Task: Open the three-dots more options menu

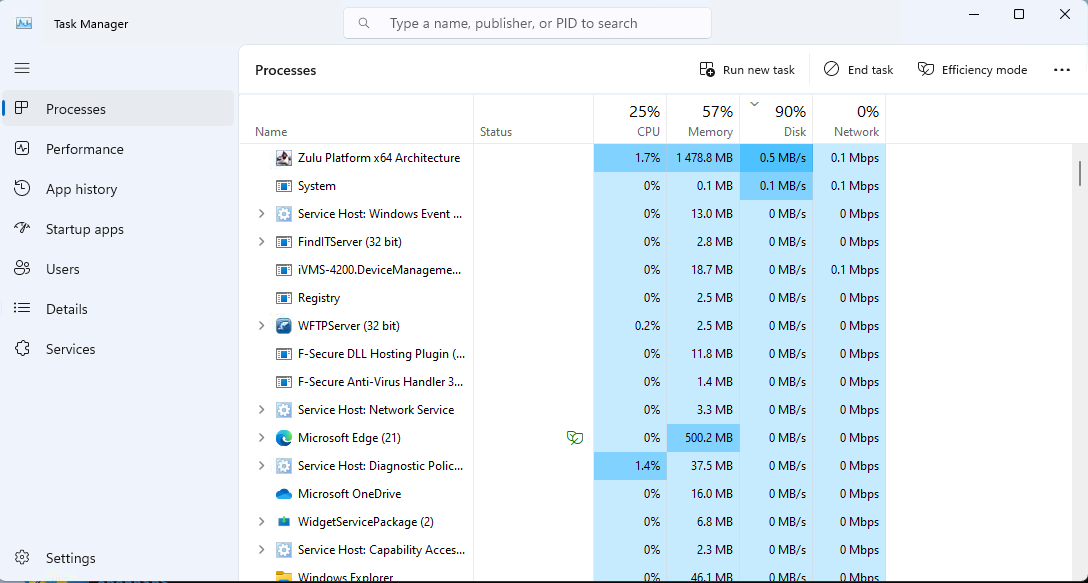Action: click(x=1062, y=69)
